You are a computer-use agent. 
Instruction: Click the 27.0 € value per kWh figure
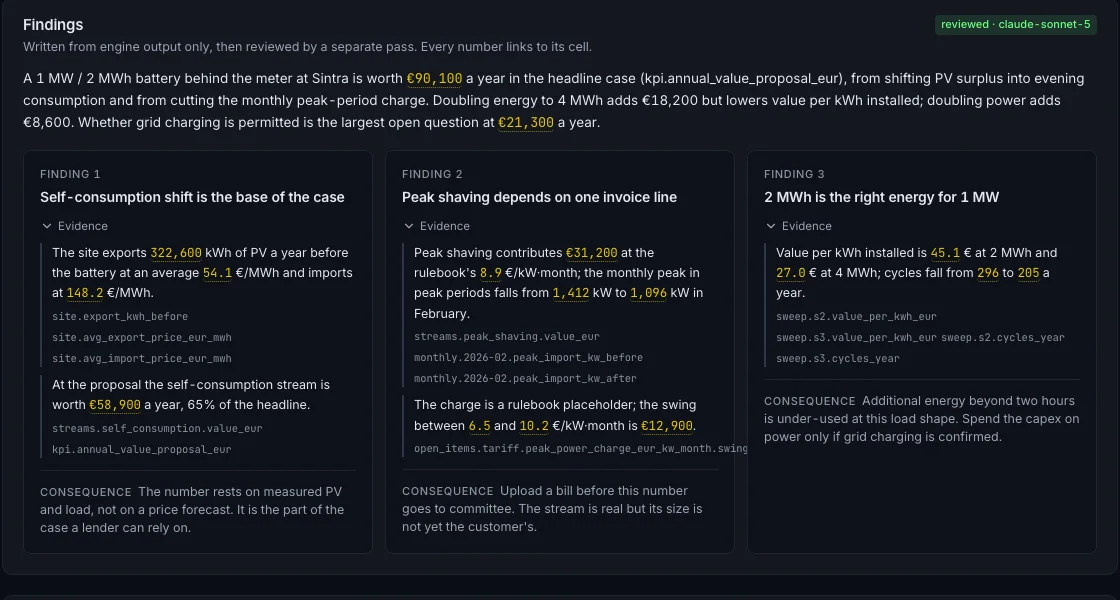click(791, 273)
